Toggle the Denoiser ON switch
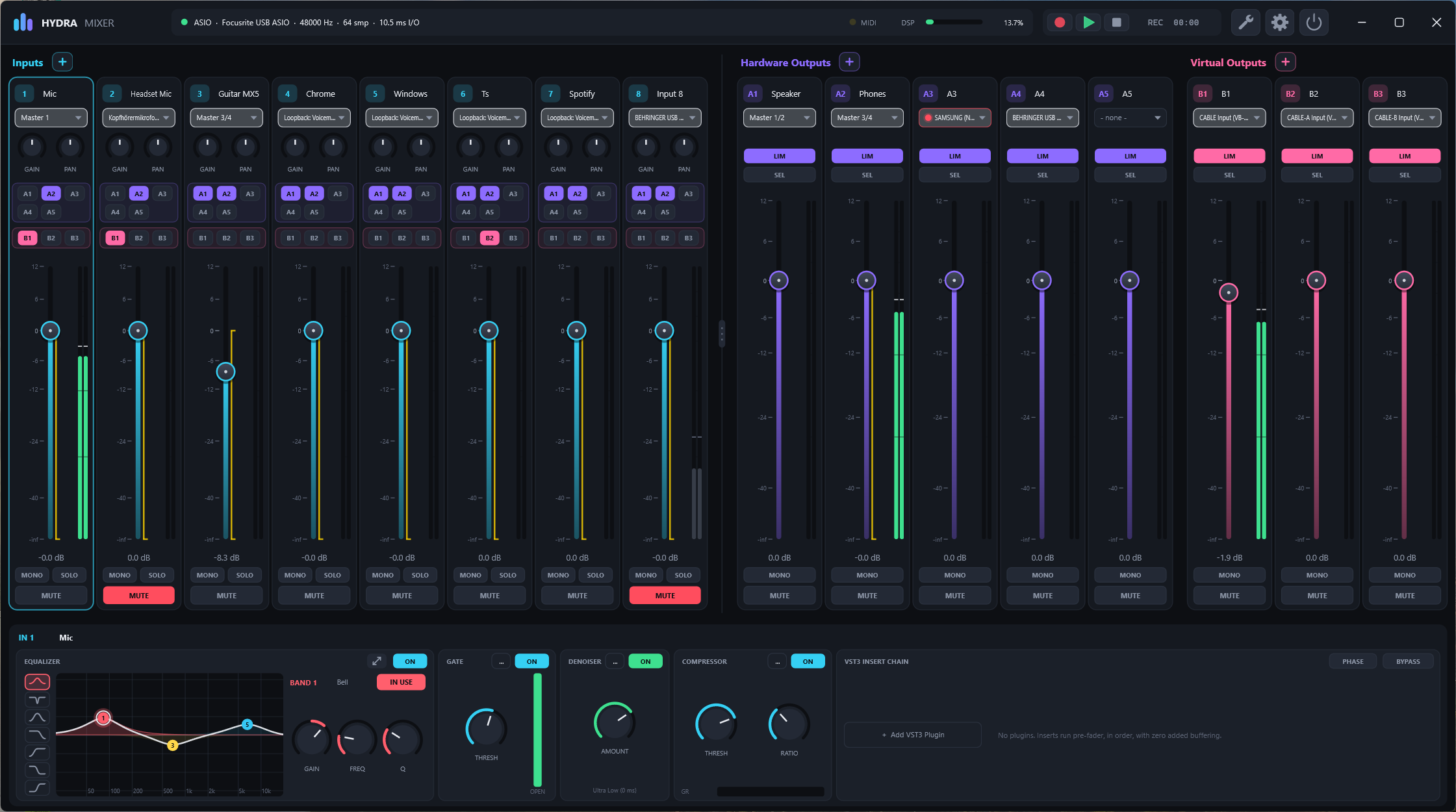The height and width of the screenshot is (812, 1456). click(x=645, y=661)
